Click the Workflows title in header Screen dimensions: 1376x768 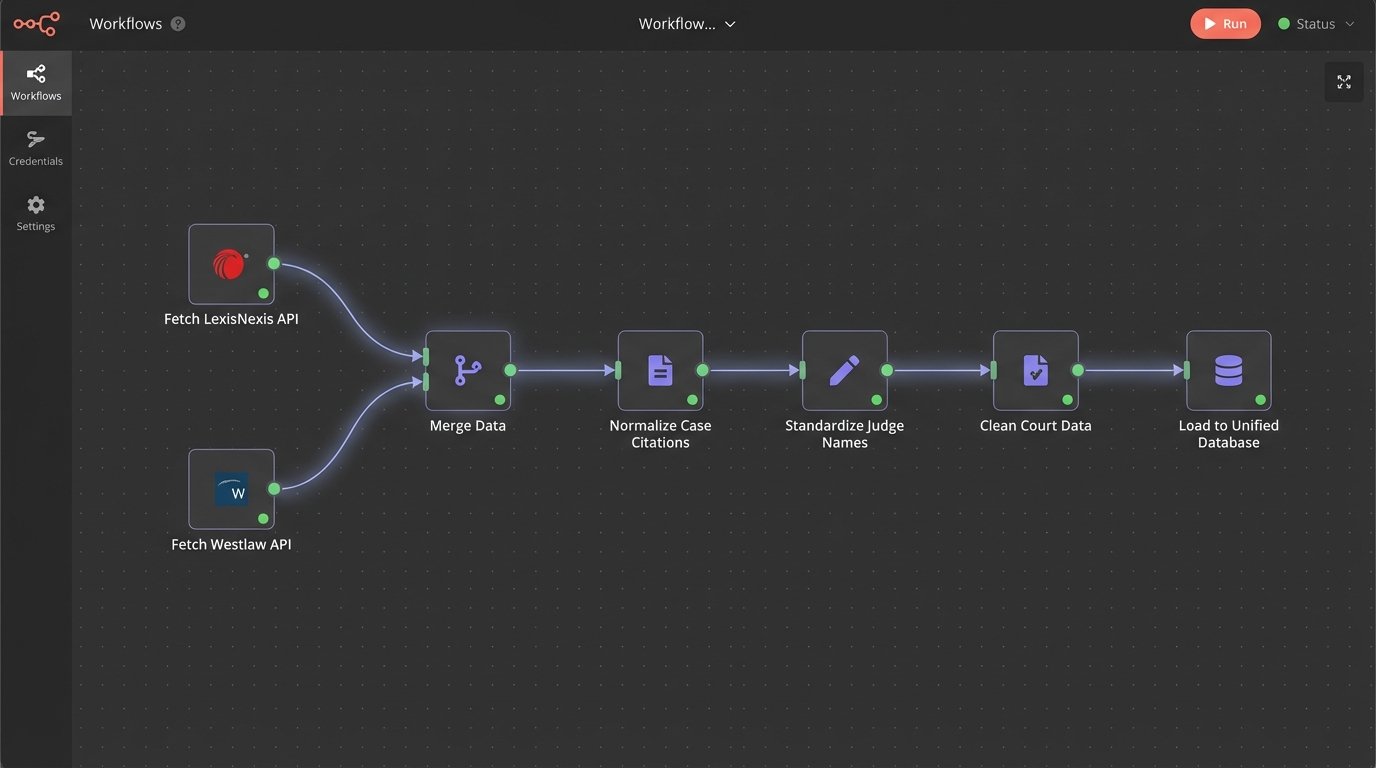click(x=125, y=24)
